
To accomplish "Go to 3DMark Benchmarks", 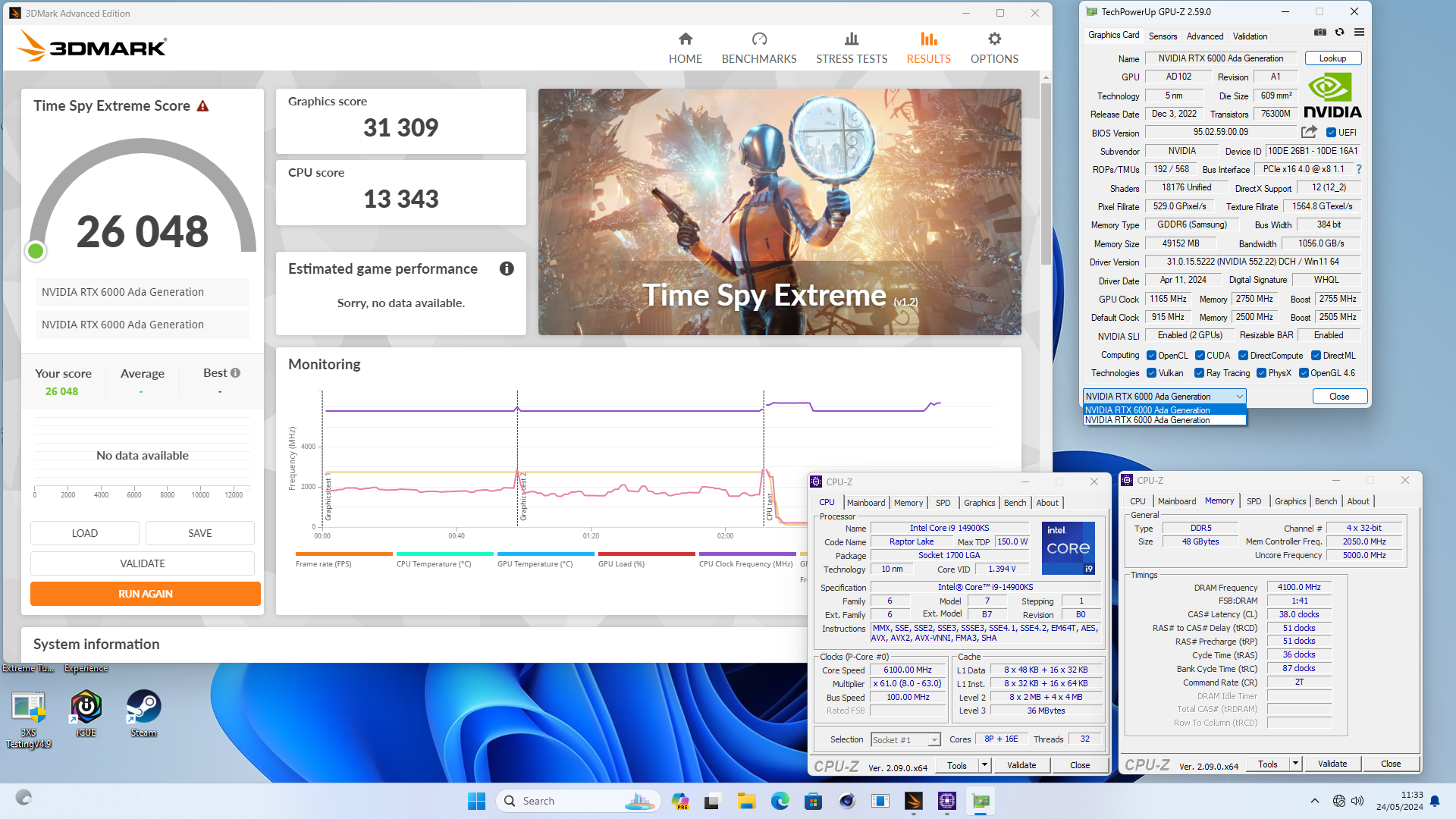I will (x=759, y=48).
